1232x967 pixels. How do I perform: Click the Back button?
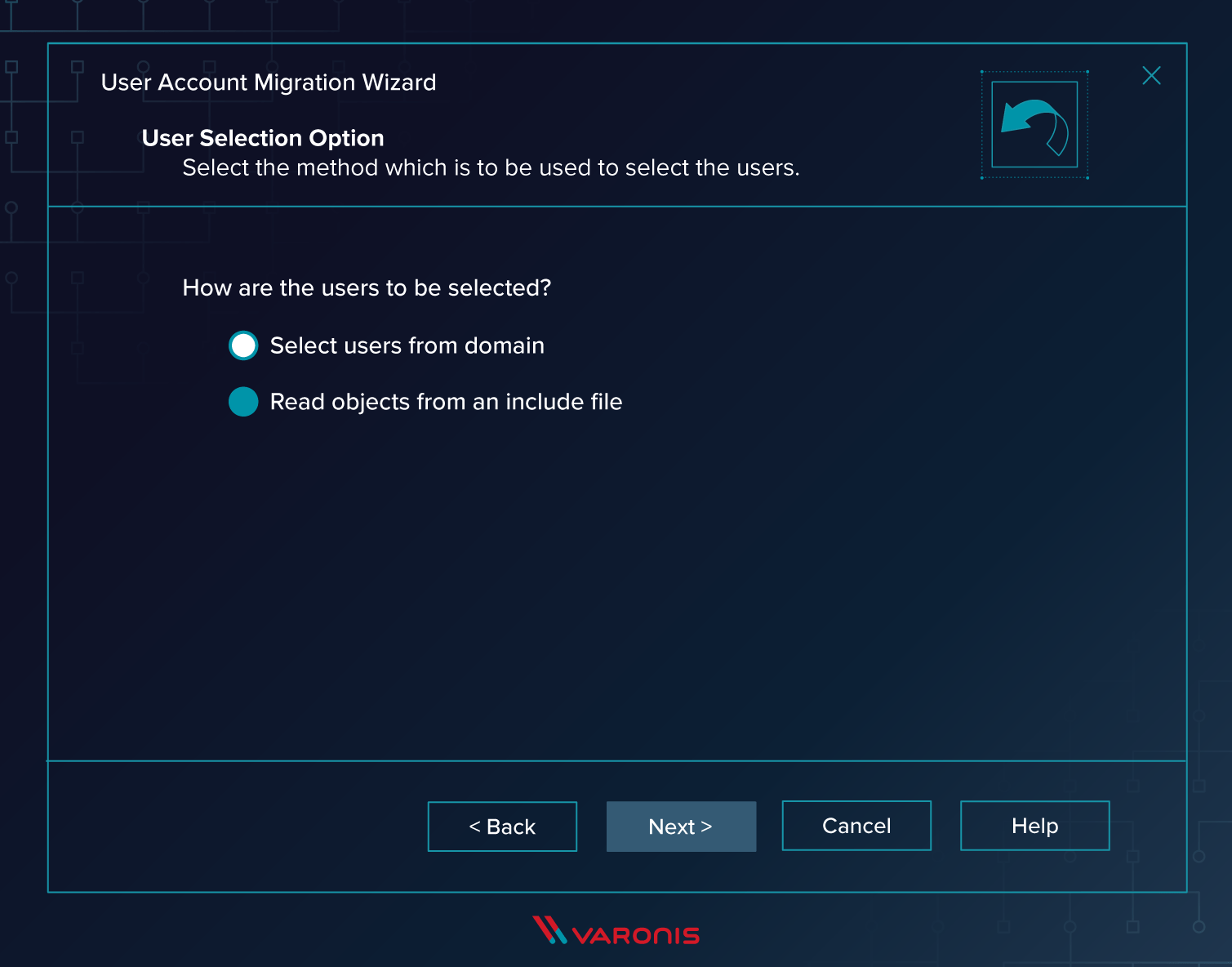coord(501,827)
